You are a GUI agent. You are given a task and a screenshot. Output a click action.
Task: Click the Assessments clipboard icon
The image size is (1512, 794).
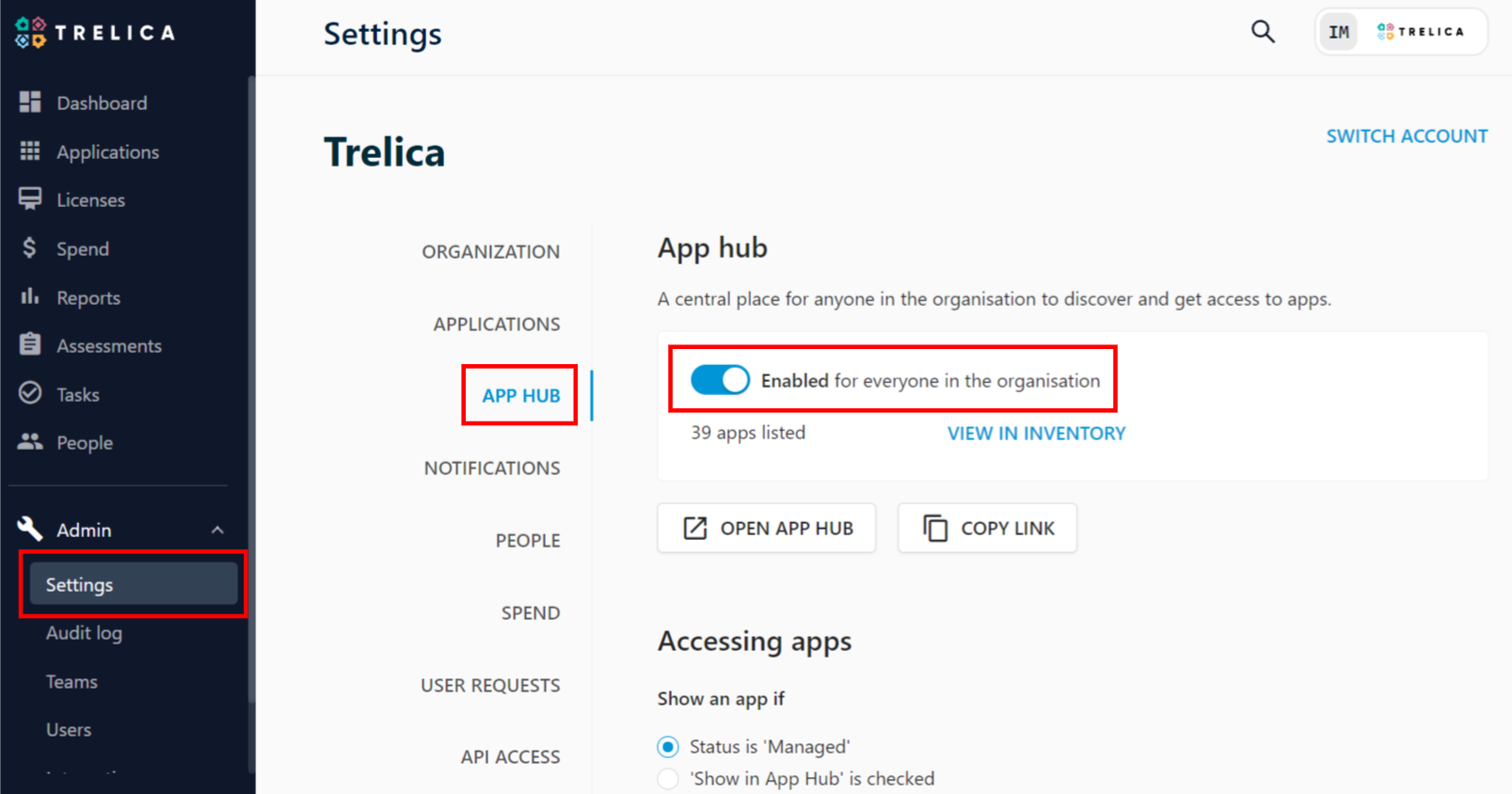[30, 344]
